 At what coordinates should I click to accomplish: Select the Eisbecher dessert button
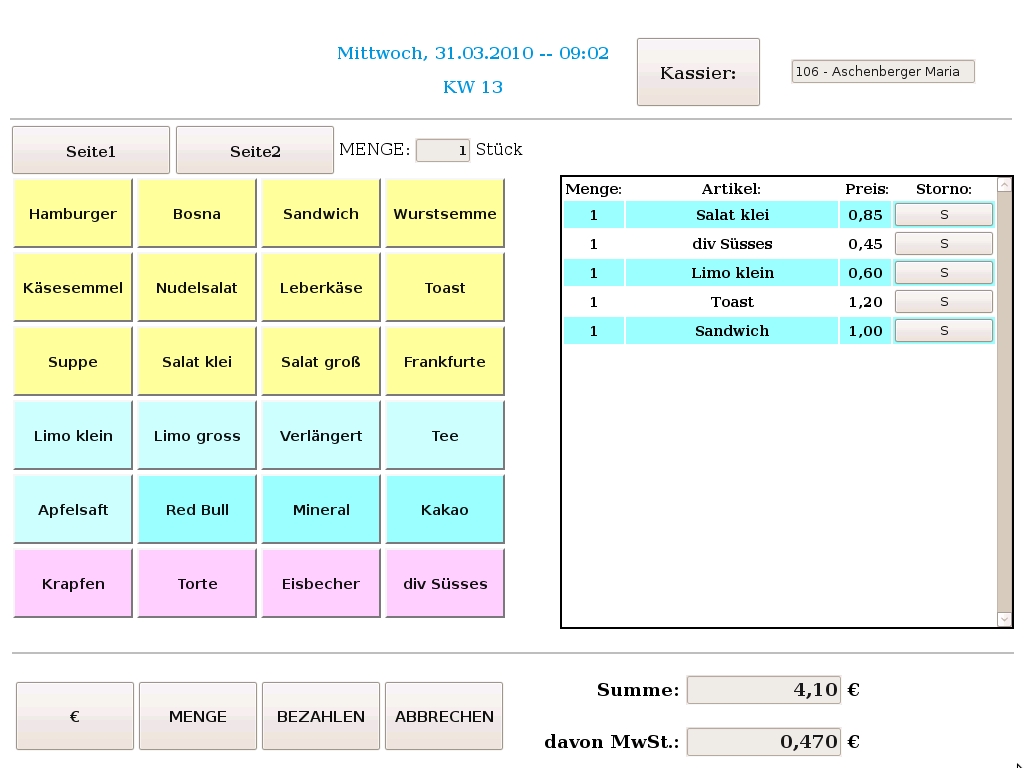tap(321, 584)
